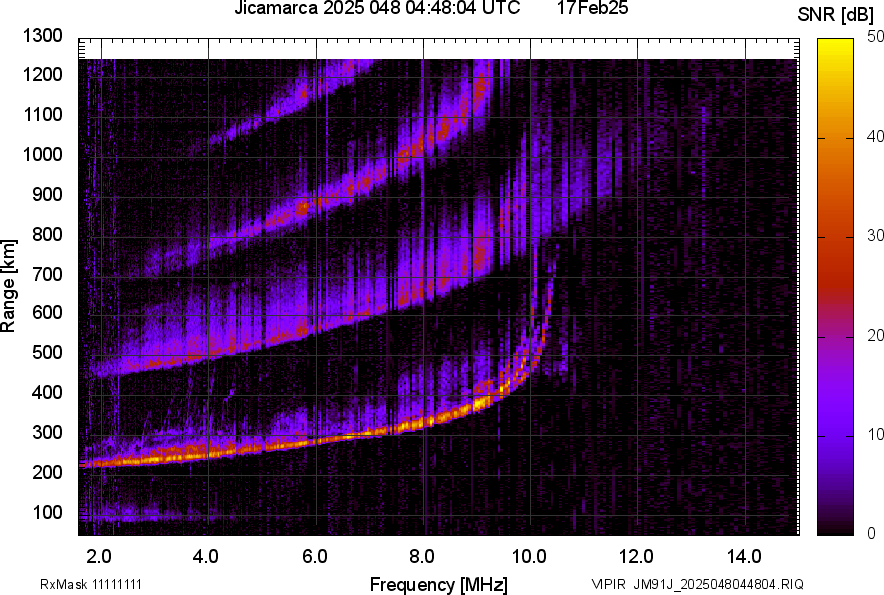Click the 'Frequency [MHz]' axis label
Image resolution: width=884 pixels, height=595 pixels.
click(x=439, y=585)
